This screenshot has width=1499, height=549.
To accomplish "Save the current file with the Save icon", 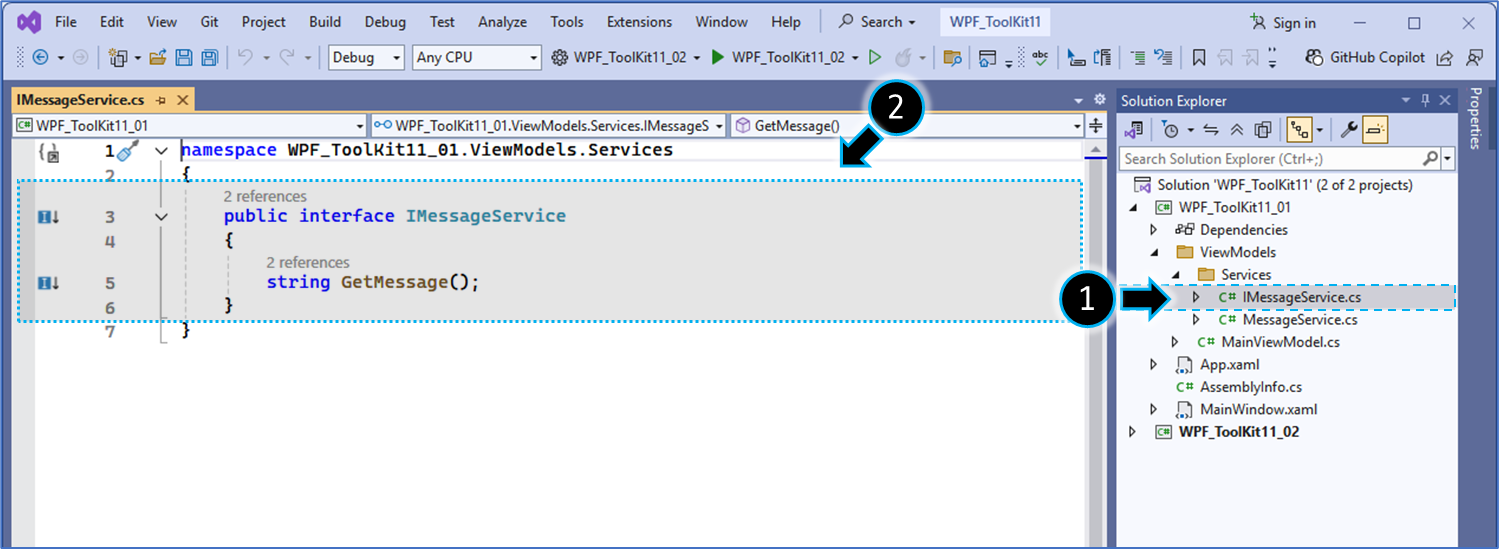I will [184, 58].
